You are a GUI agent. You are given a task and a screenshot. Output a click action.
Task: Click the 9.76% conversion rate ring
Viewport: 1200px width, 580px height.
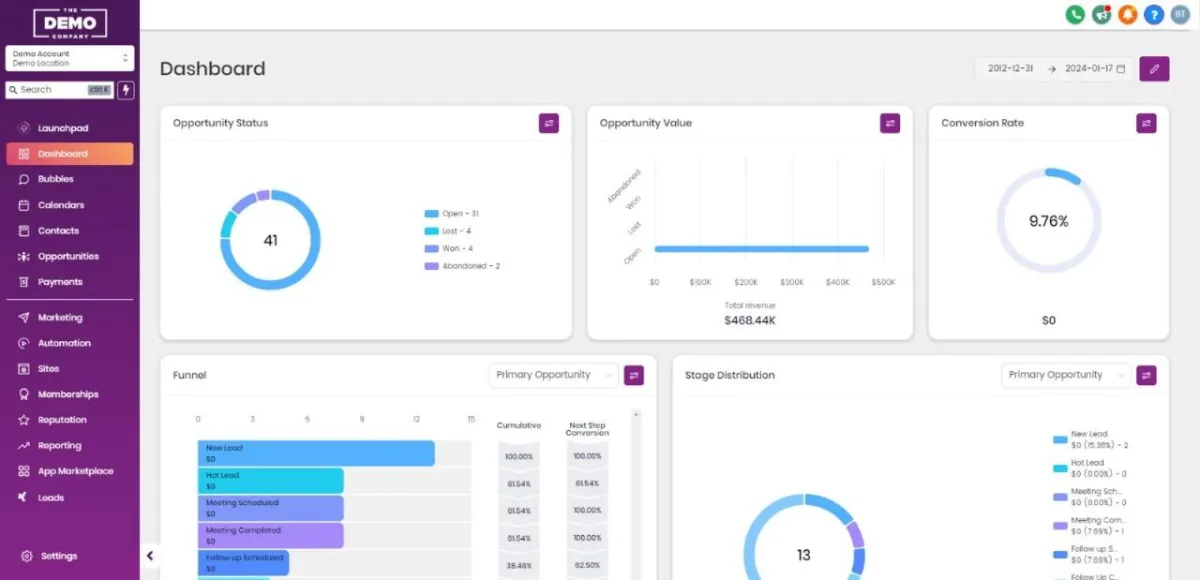[x=1049, y=220]
